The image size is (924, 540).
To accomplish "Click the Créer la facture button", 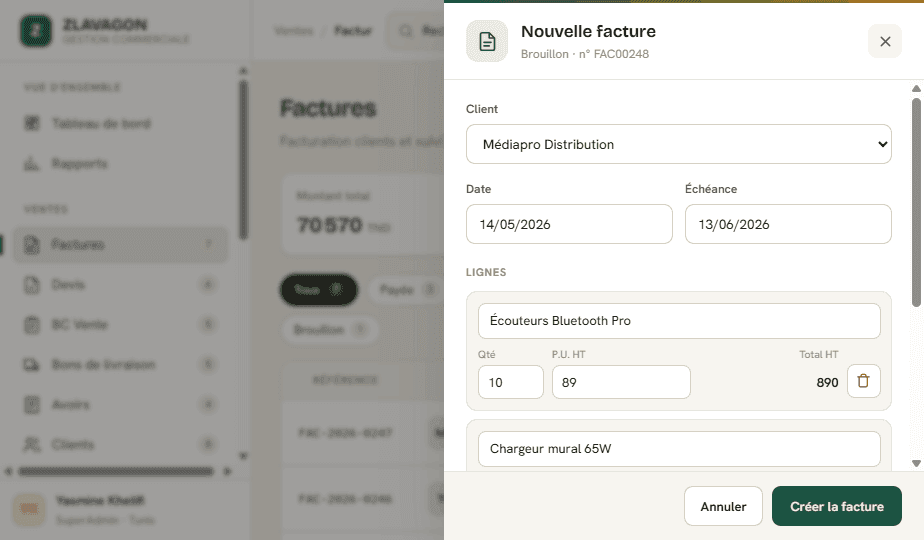I will tap(836, 506).
